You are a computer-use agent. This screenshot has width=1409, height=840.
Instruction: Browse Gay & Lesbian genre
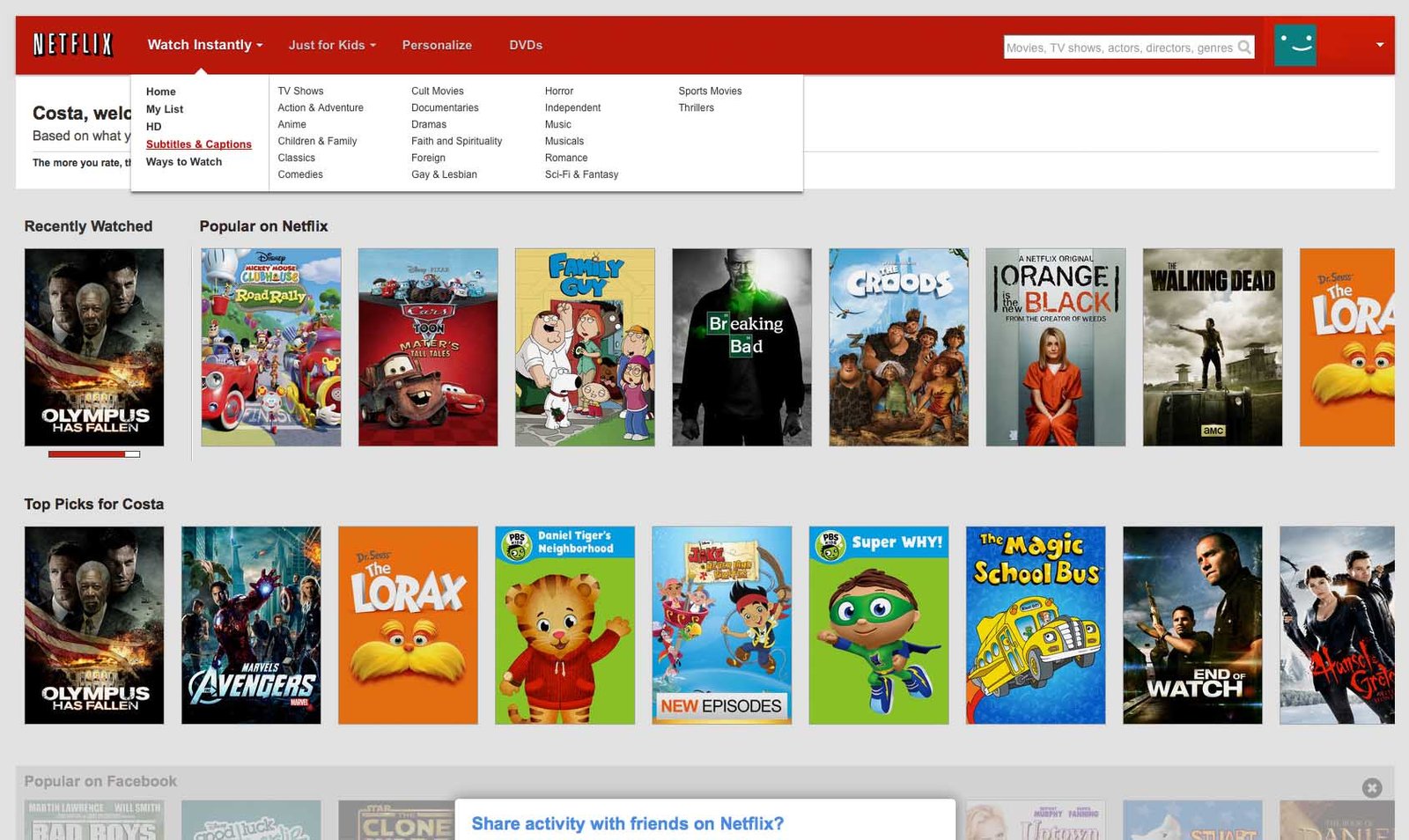pos(444,174)
